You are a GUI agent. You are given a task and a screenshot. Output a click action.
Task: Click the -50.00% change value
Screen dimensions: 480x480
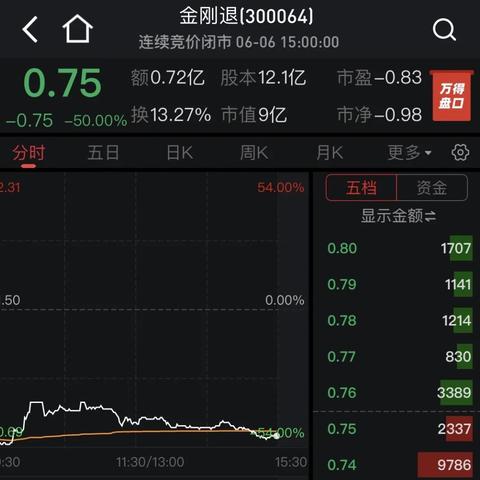tap(96, 120)
